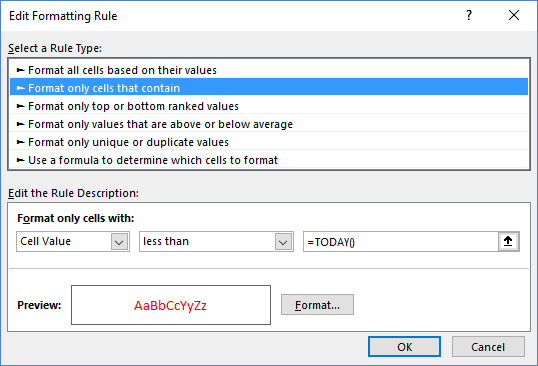Screen dimensions: 538x366
Task: Collapse dialog with the range selector arrow icon
Action: [508, 241]
